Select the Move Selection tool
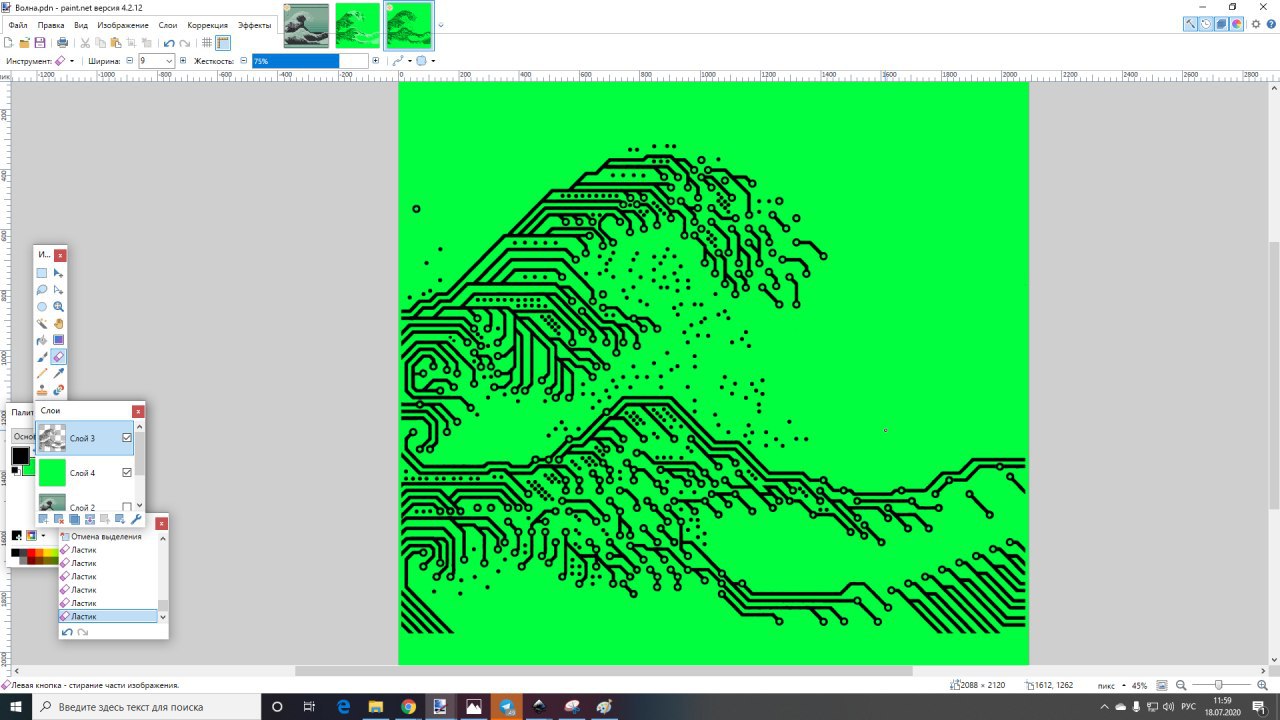This screenshot has width=1280, height=720. pos(58,290)
